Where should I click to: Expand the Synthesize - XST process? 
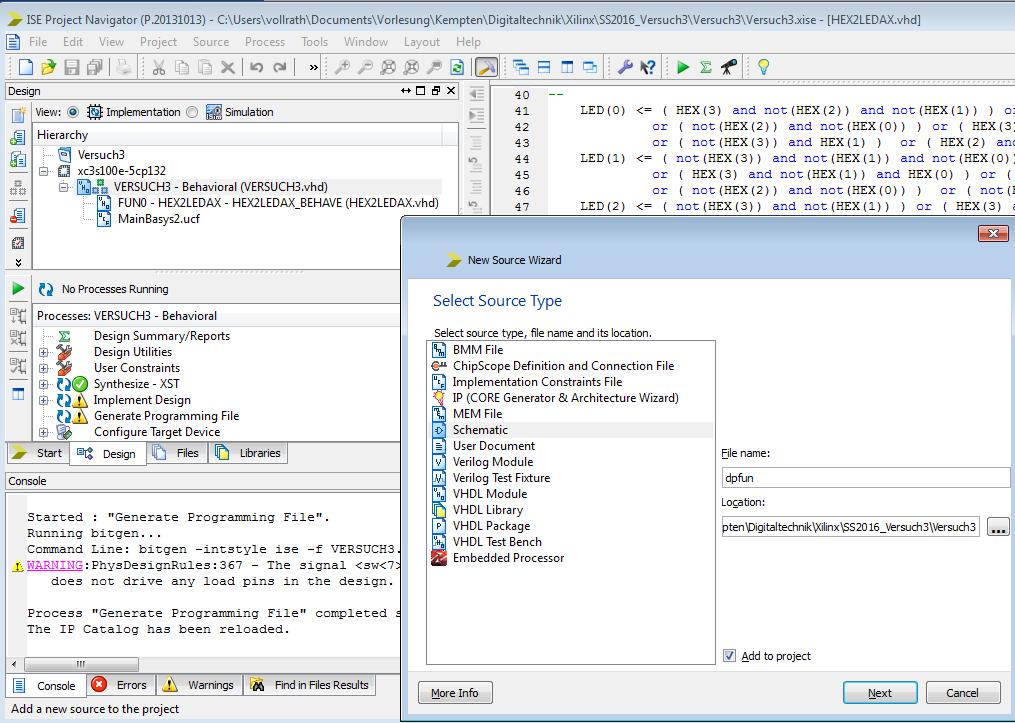(x=44, y=384)
